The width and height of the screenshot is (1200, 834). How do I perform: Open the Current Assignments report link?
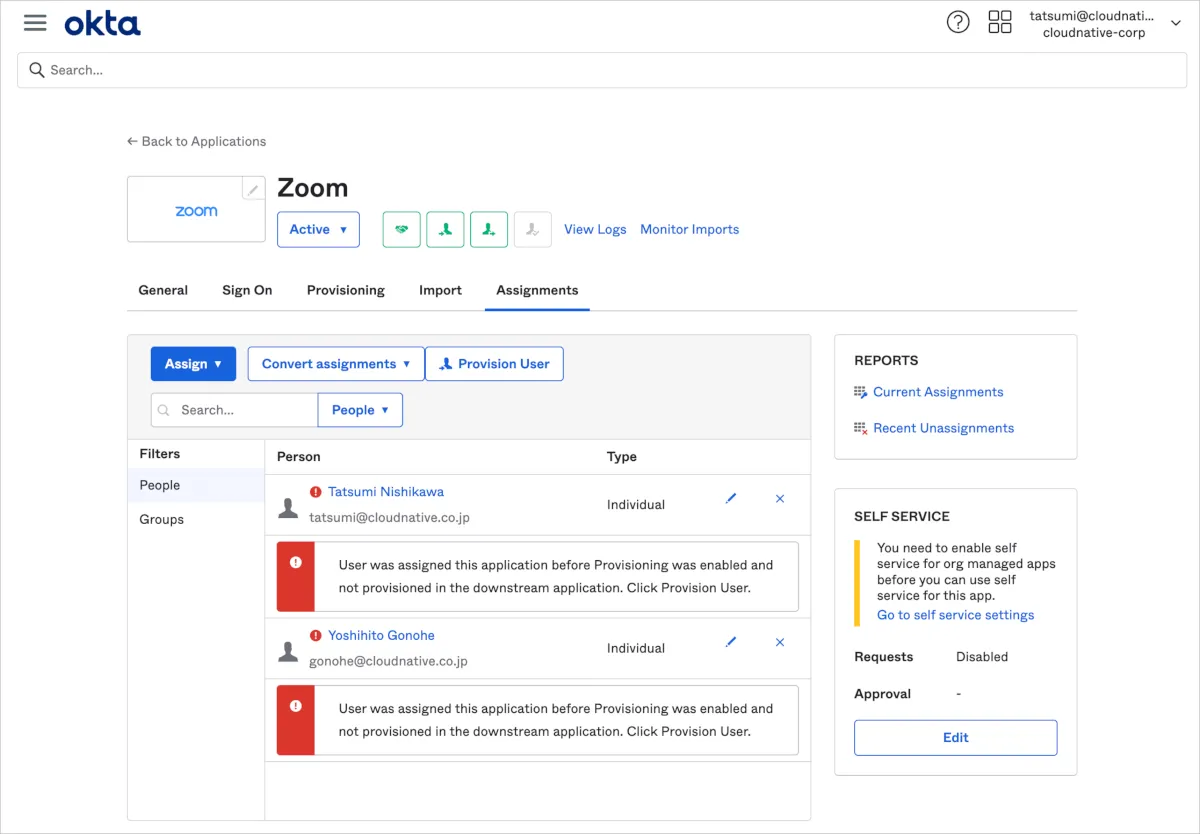[937, 392]
